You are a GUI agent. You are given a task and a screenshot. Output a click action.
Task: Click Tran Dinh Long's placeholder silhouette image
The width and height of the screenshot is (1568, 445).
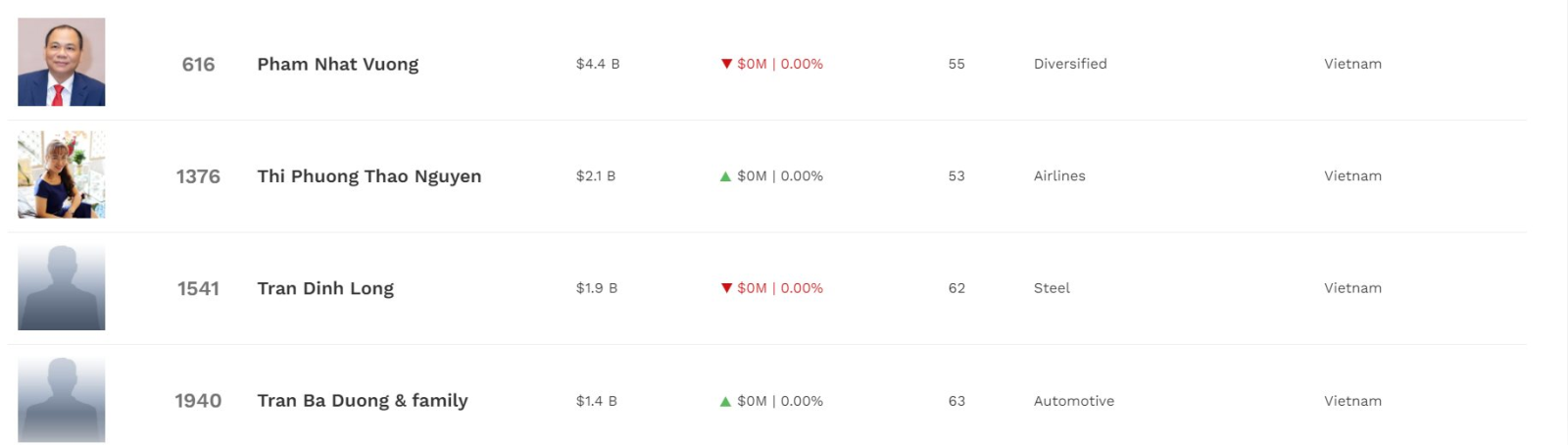pyautogui.click(x=62, y=287)
